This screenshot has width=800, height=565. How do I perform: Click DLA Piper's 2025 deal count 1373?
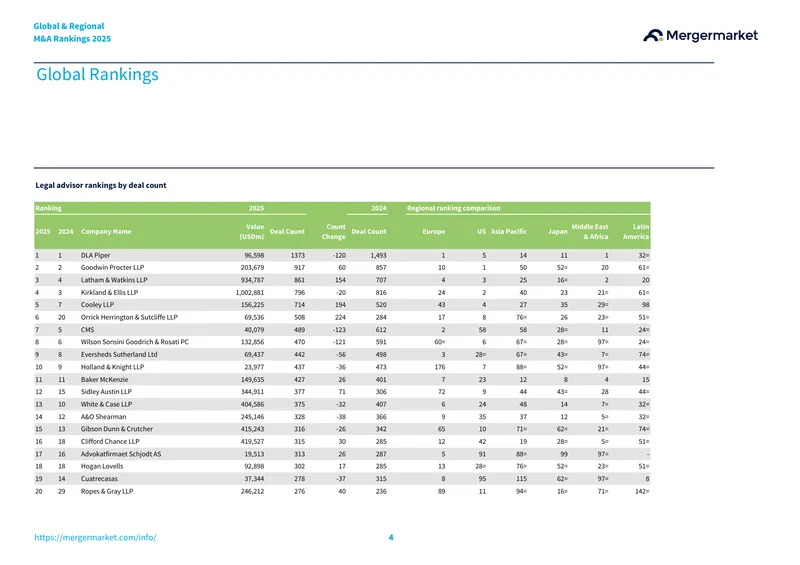click(297, 255)
